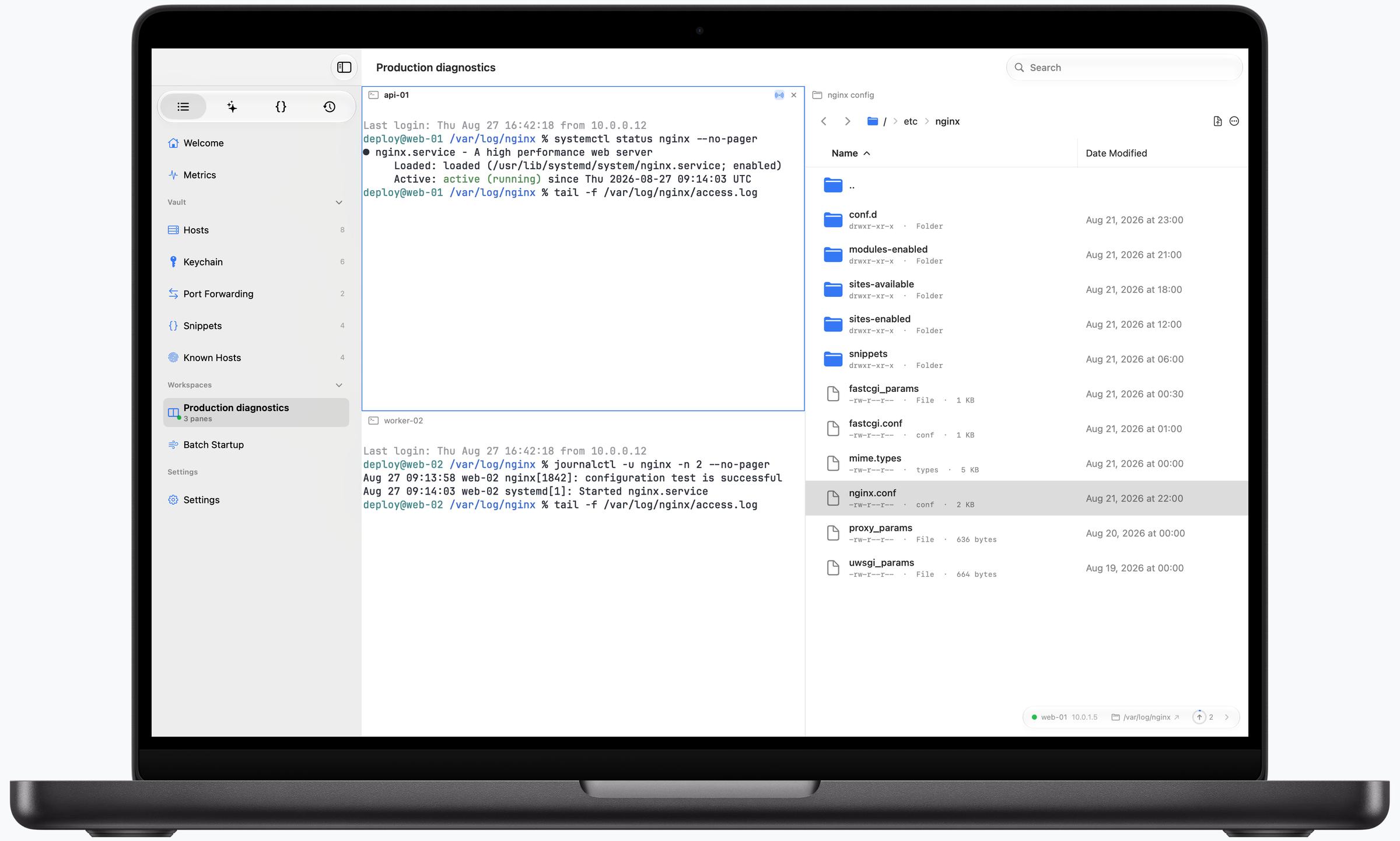Viewport: 1400px width, 841px height.
Task: Select the fastcgi.conf file
Action: (1027, 429)
